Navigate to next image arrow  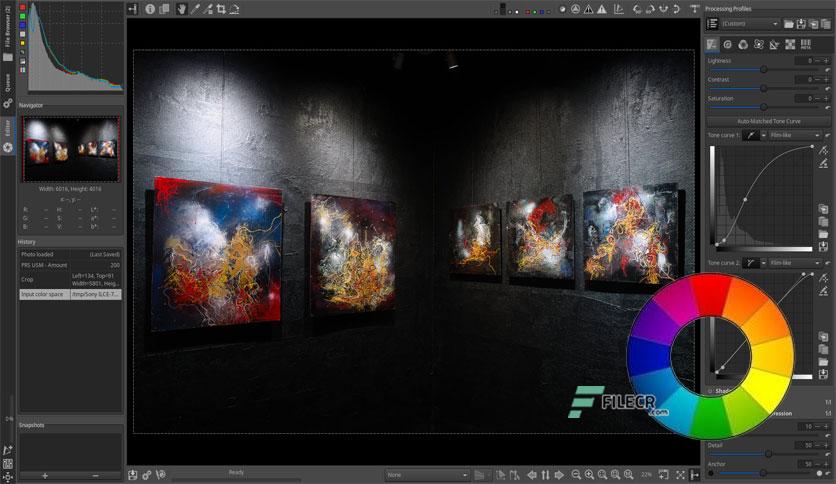[x=559, y=474]
